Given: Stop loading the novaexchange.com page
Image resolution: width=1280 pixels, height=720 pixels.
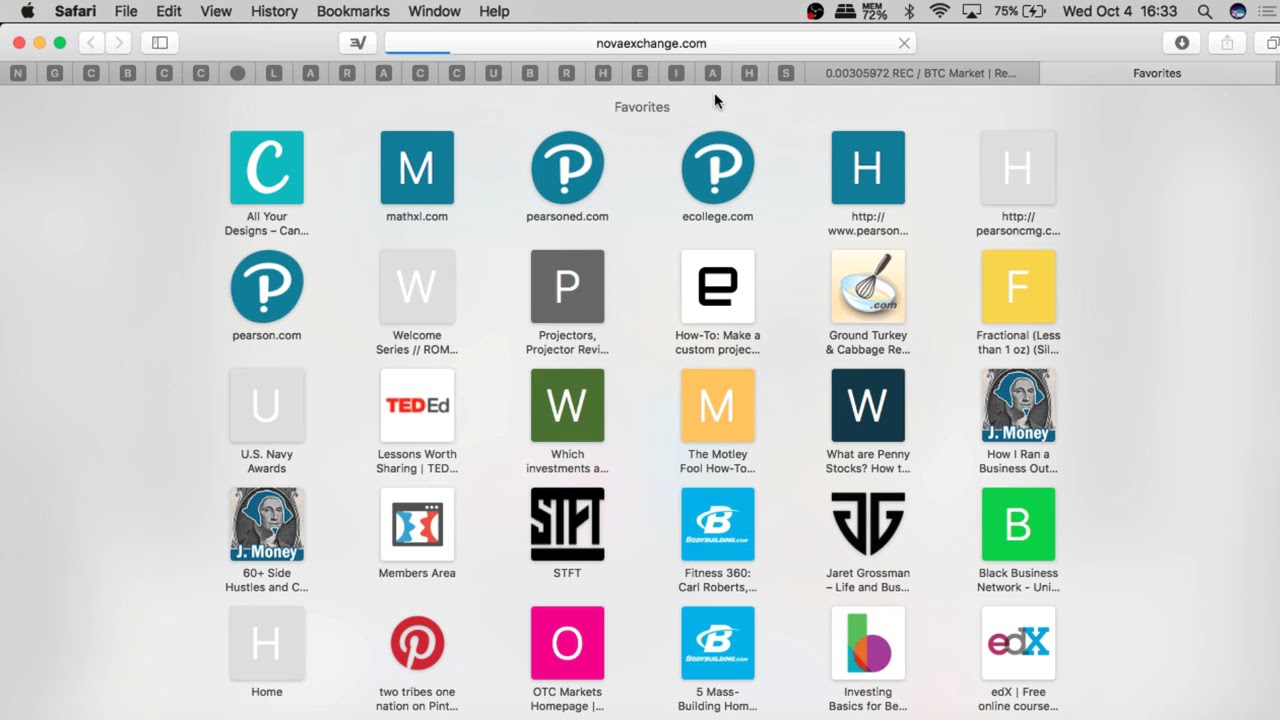Looking at the screenshot, I should [x=904, y=43].
